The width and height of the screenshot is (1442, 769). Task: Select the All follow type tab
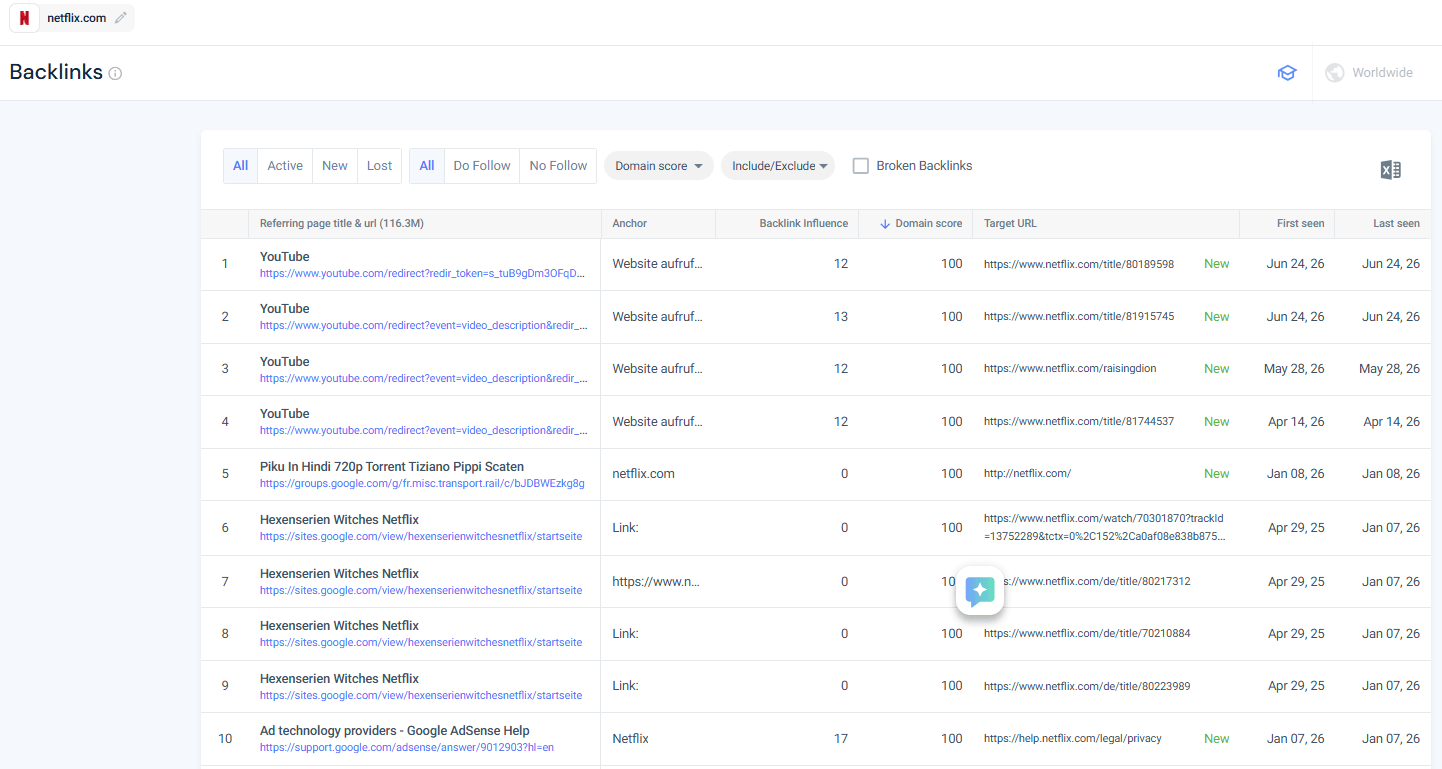click(x=427, y=166)
